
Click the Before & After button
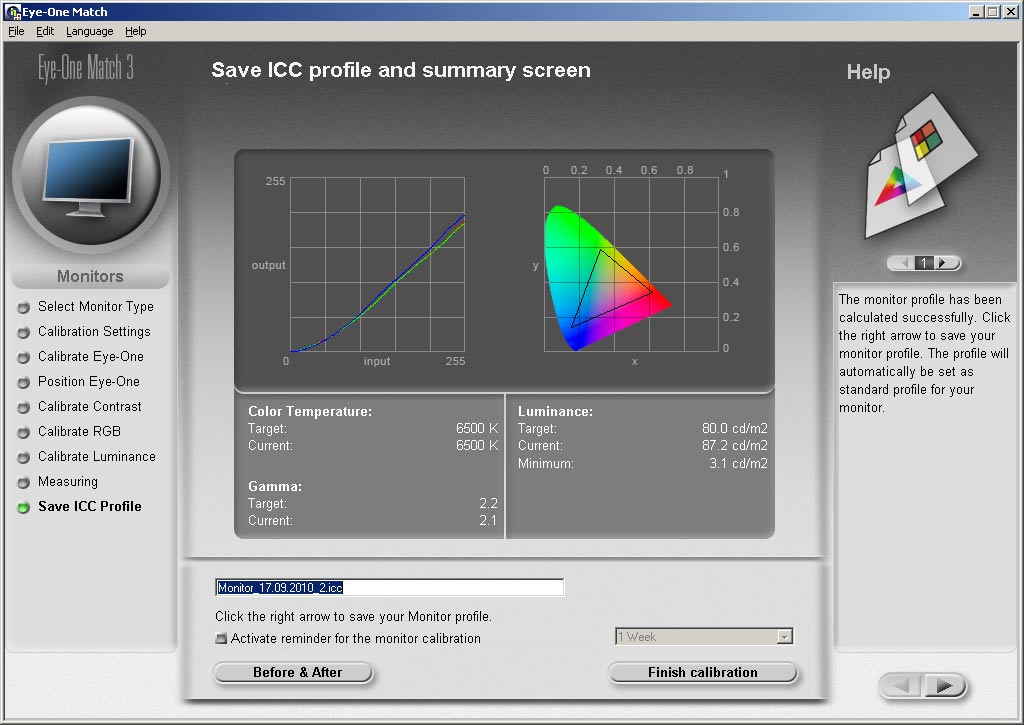tap(293, 673)
